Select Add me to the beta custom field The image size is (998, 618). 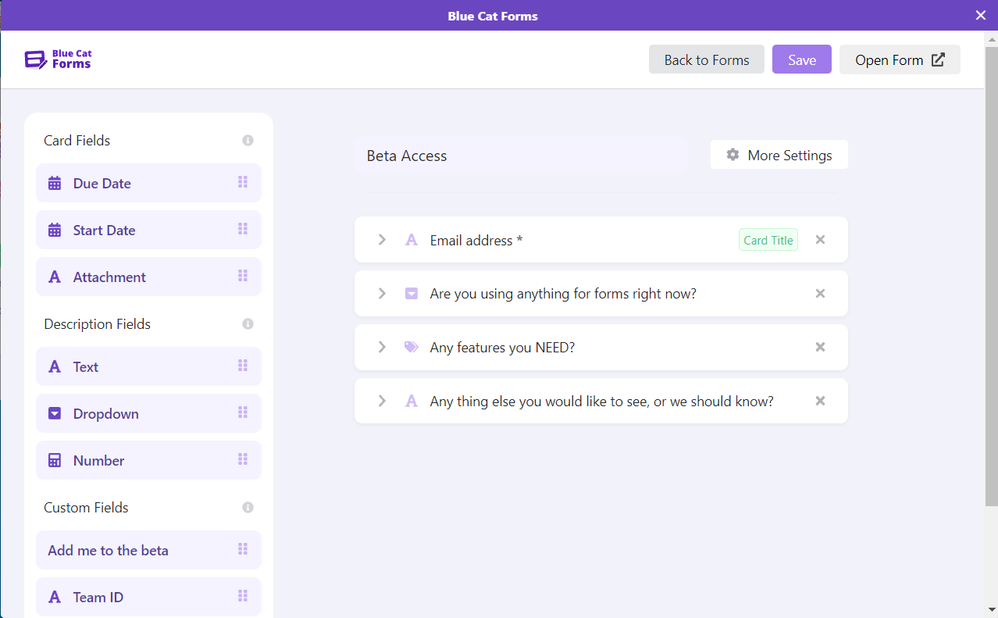[148, 550]
